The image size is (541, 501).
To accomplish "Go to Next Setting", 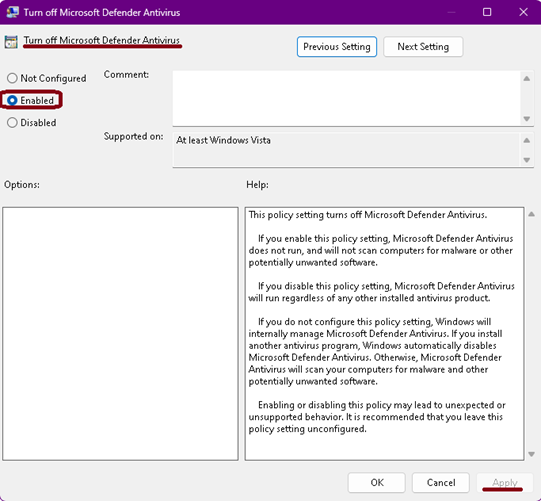I will [423, 47].
